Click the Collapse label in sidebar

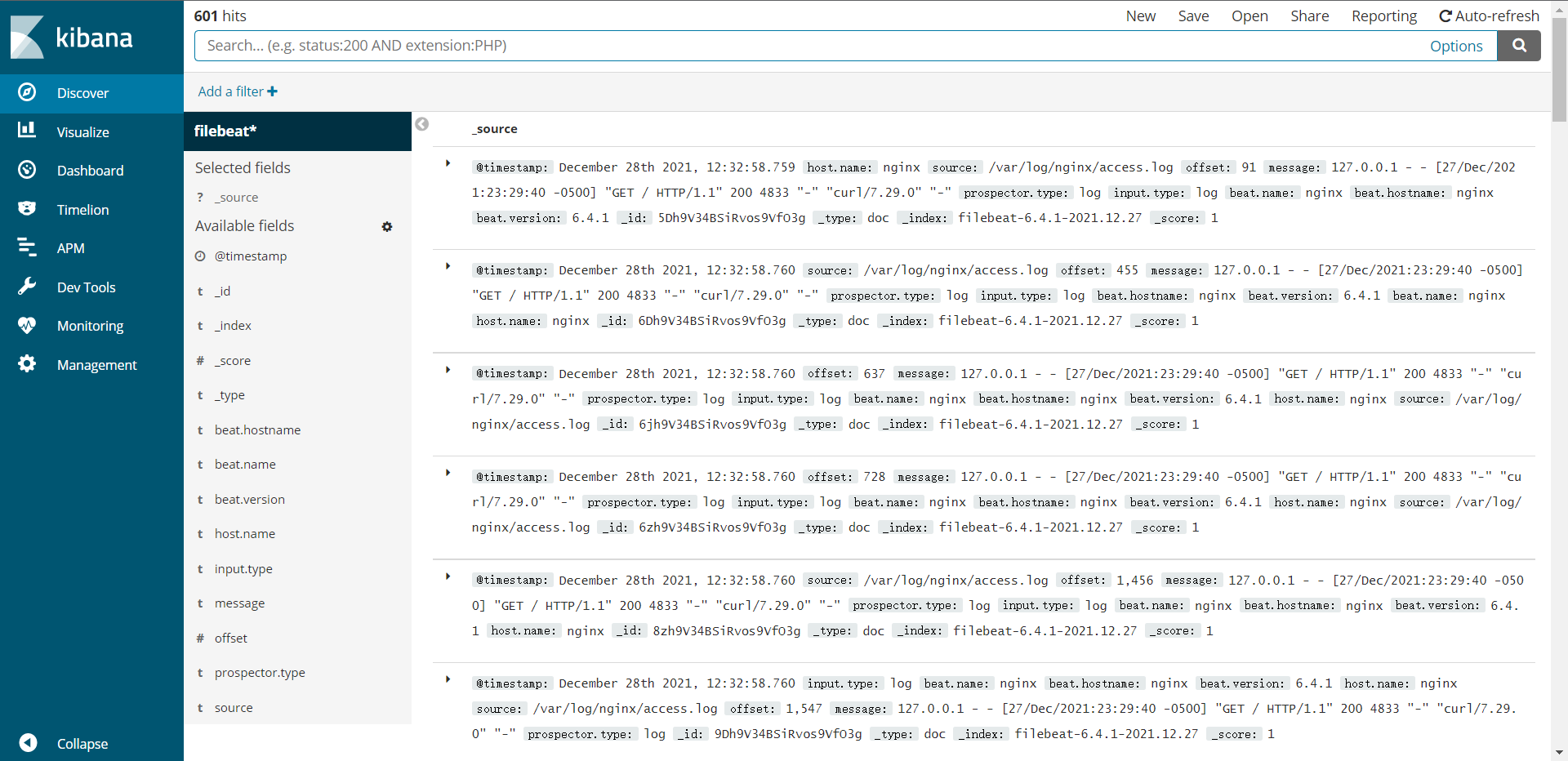coord(82,744)
